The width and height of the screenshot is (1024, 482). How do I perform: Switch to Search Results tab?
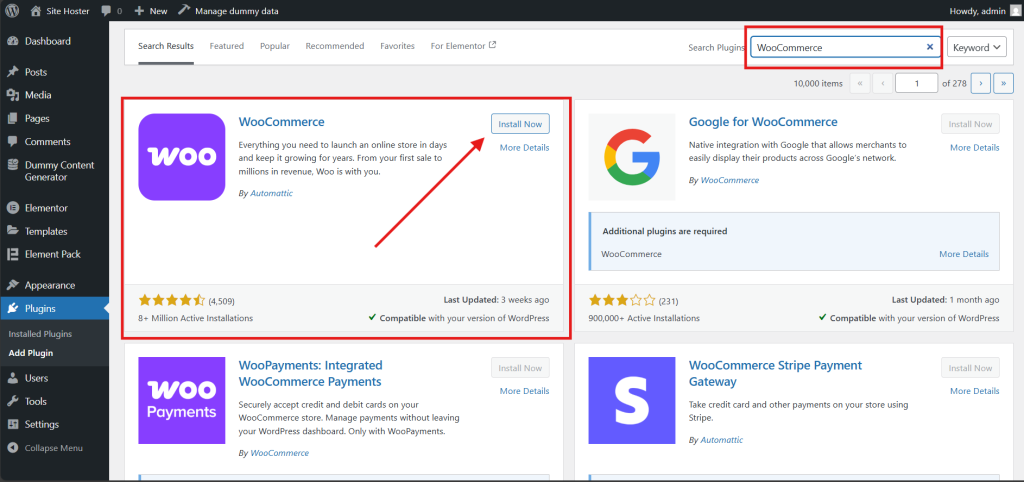(166, 46)
